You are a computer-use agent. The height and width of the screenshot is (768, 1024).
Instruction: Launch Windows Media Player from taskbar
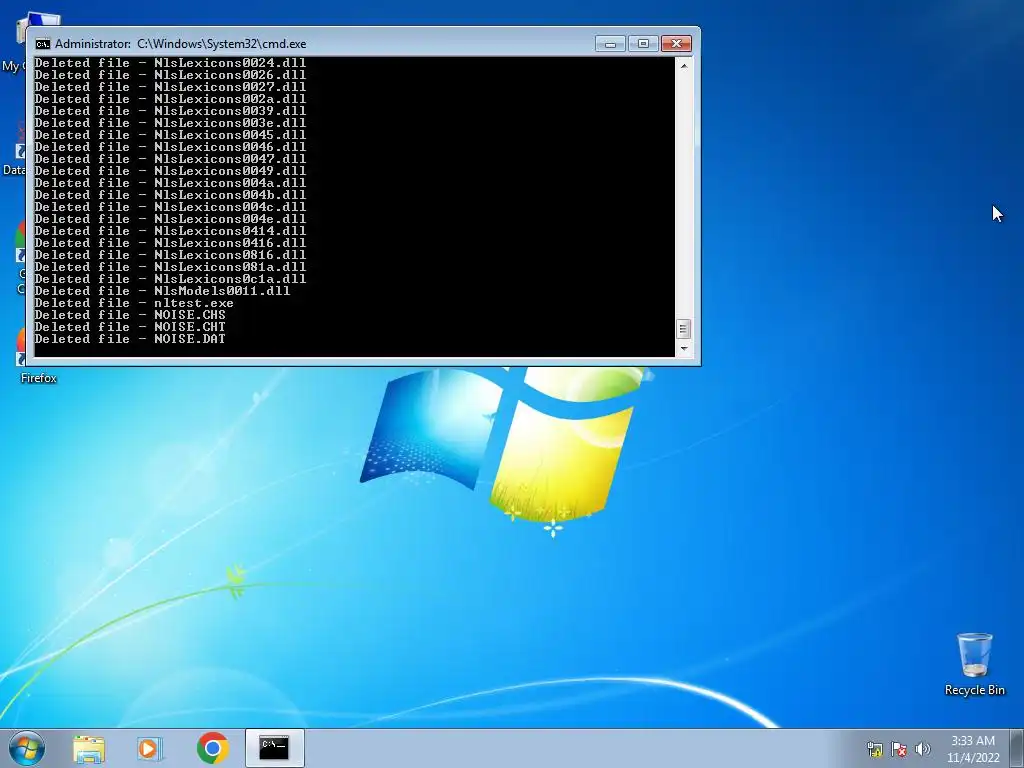click(150, 748)
